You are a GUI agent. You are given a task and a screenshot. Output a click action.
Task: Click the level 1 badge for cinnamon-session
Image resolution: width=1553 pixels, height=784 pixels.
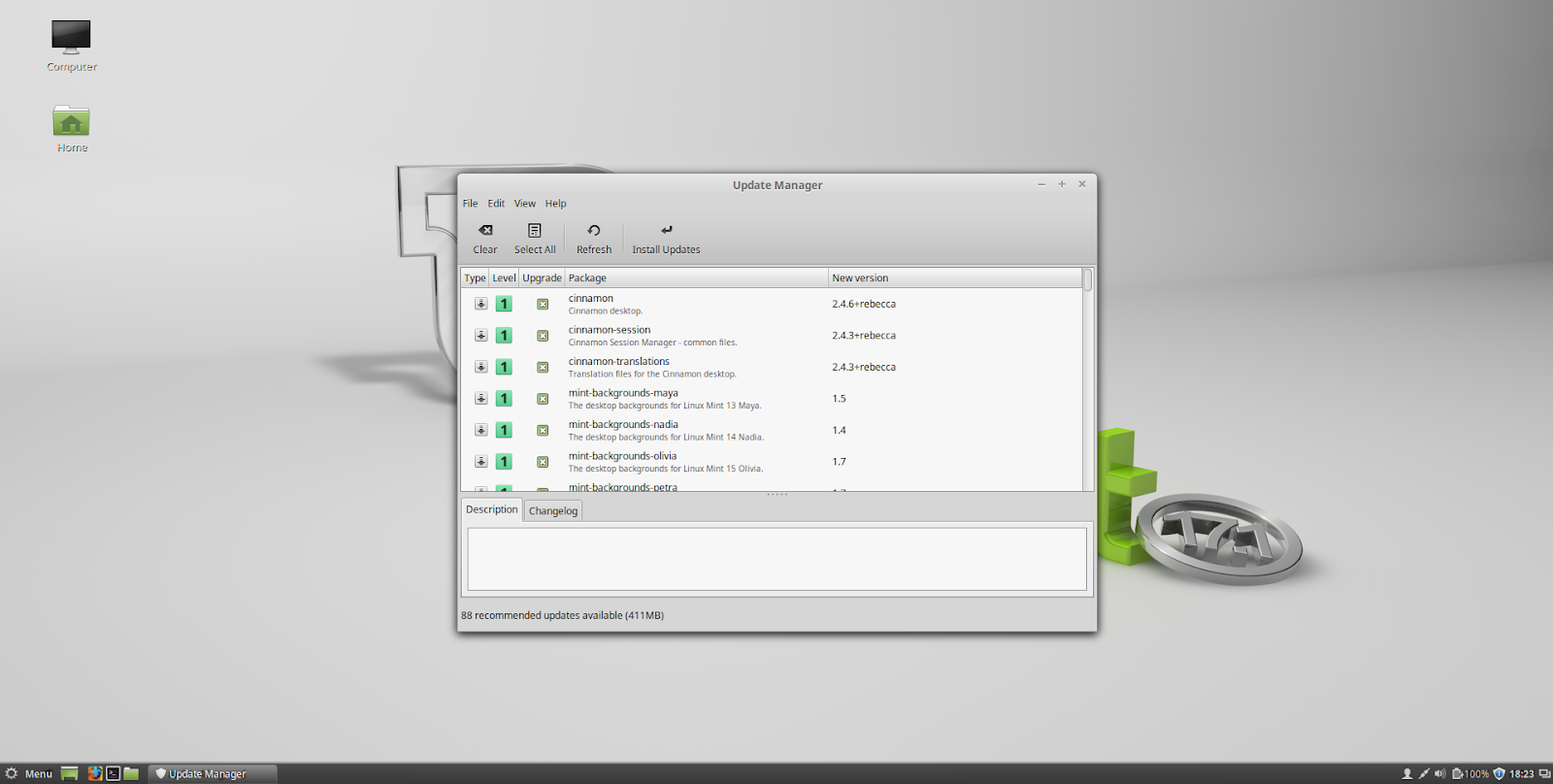point(504,336)
